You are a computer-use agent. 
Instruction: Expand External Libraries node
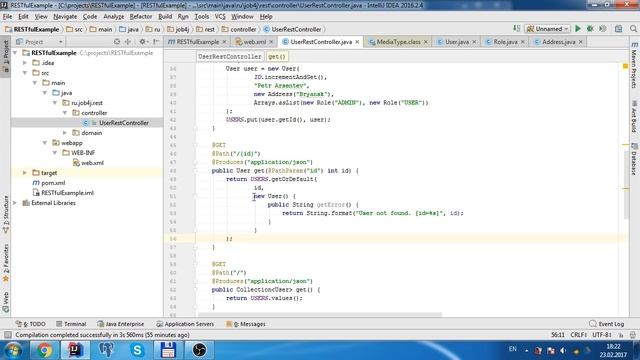coord(16,203)
